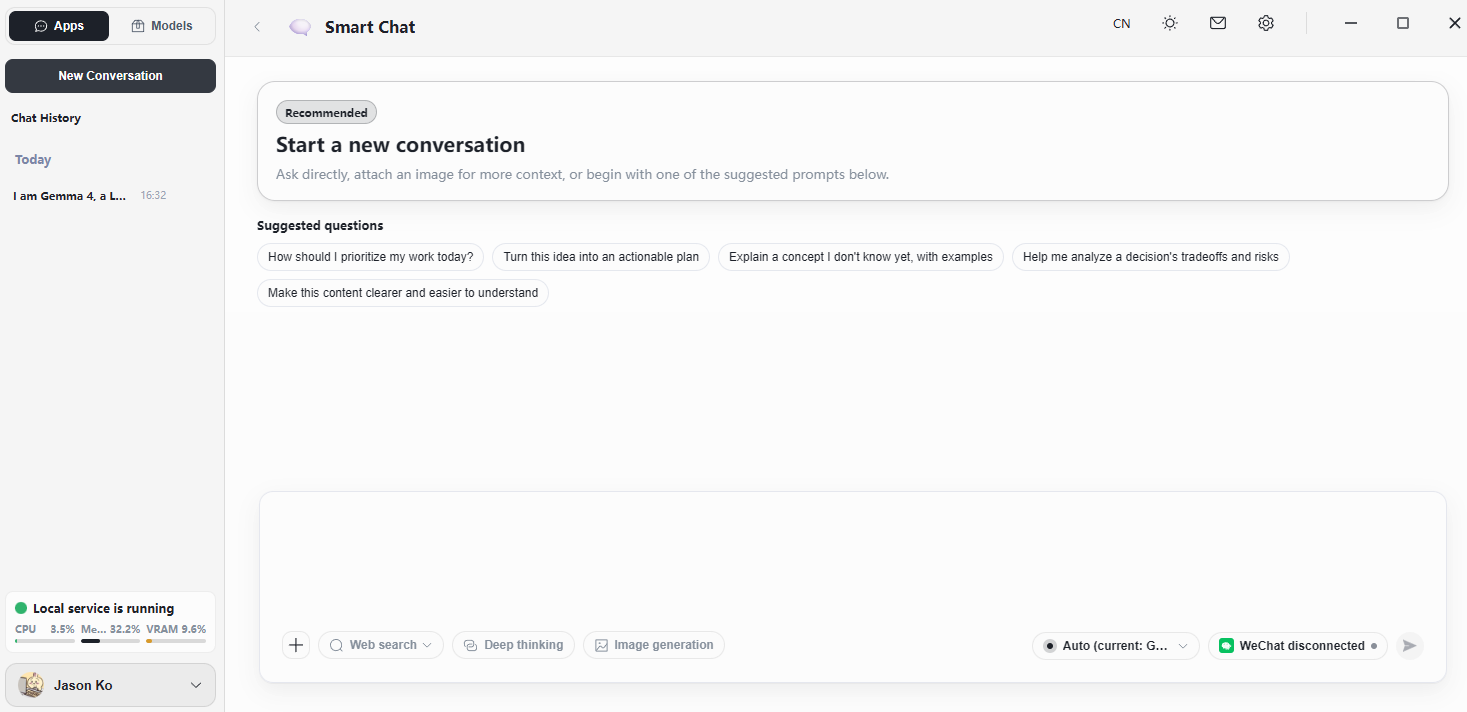
Task: Choose "Help me analyze a decision's tradeoffs" suggestion
Action: [x=1151, y=257]
